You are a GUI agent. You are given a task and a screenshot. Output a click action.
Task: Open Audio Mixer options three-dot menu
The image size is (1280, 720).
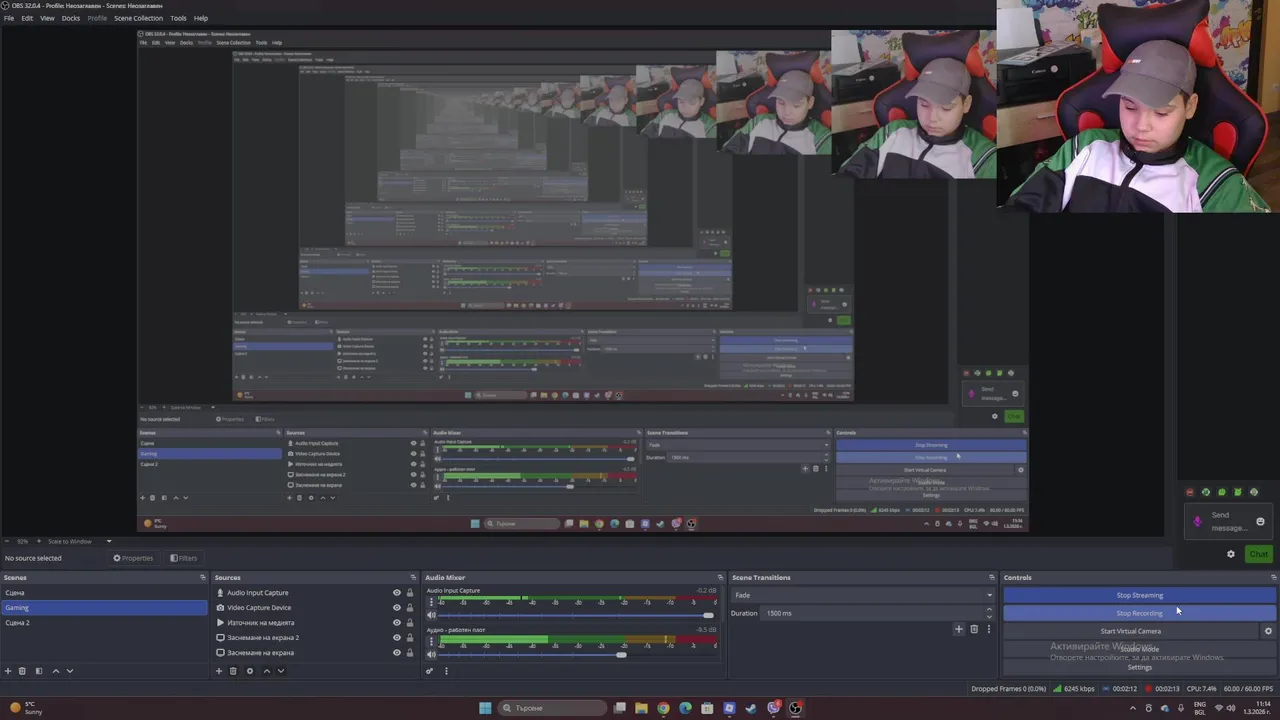[x=446, y=671]
